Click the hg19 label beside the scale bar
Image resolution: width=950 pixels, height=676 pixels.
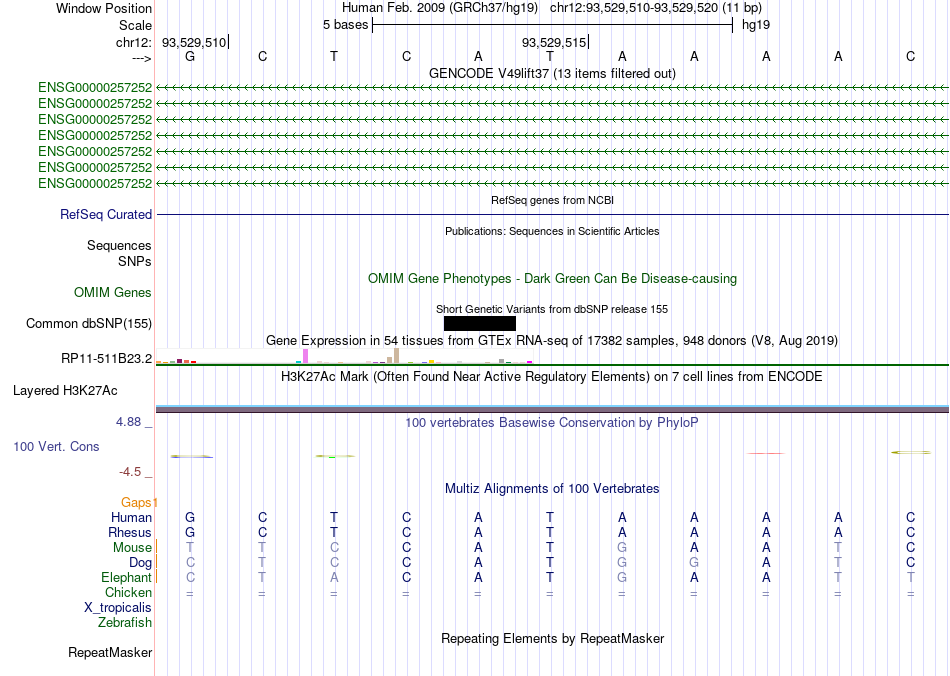(756, 25)
